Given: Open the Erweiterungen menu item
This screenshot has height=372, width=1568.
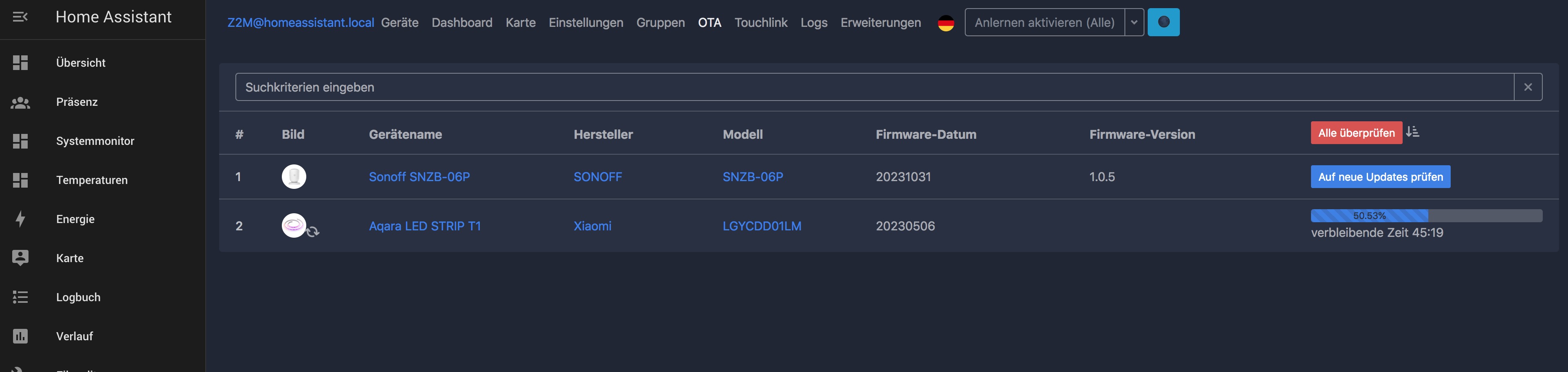Looking at the screenshot, I should [880, 22].
